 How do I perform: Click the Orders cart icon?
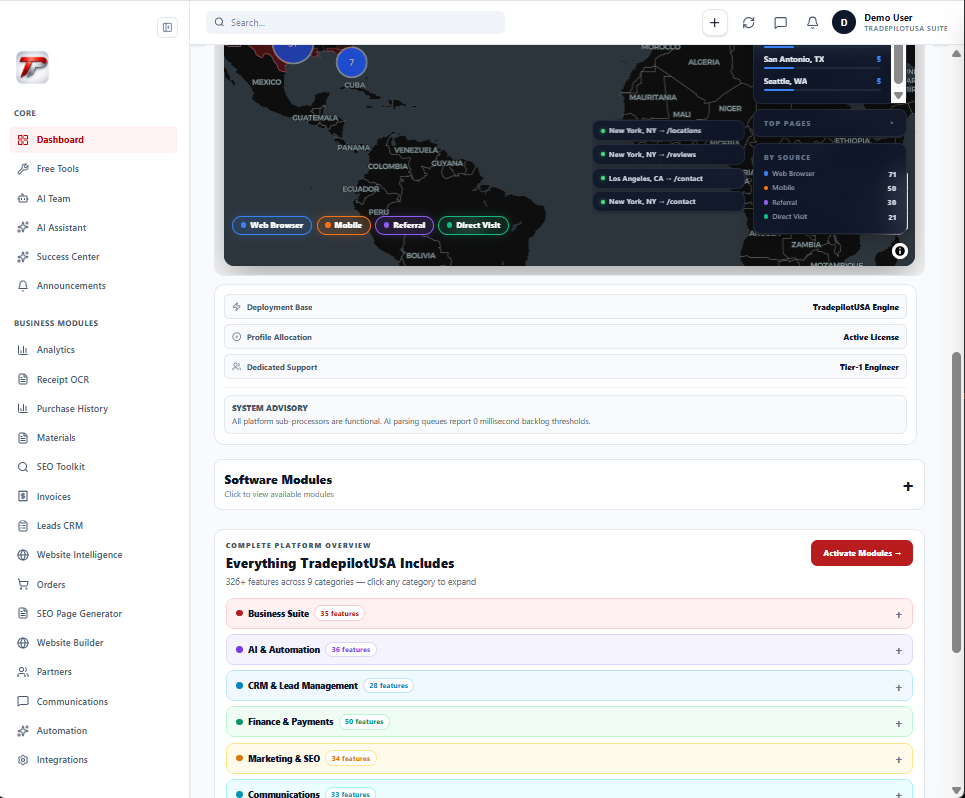click(x=23, y=585)
